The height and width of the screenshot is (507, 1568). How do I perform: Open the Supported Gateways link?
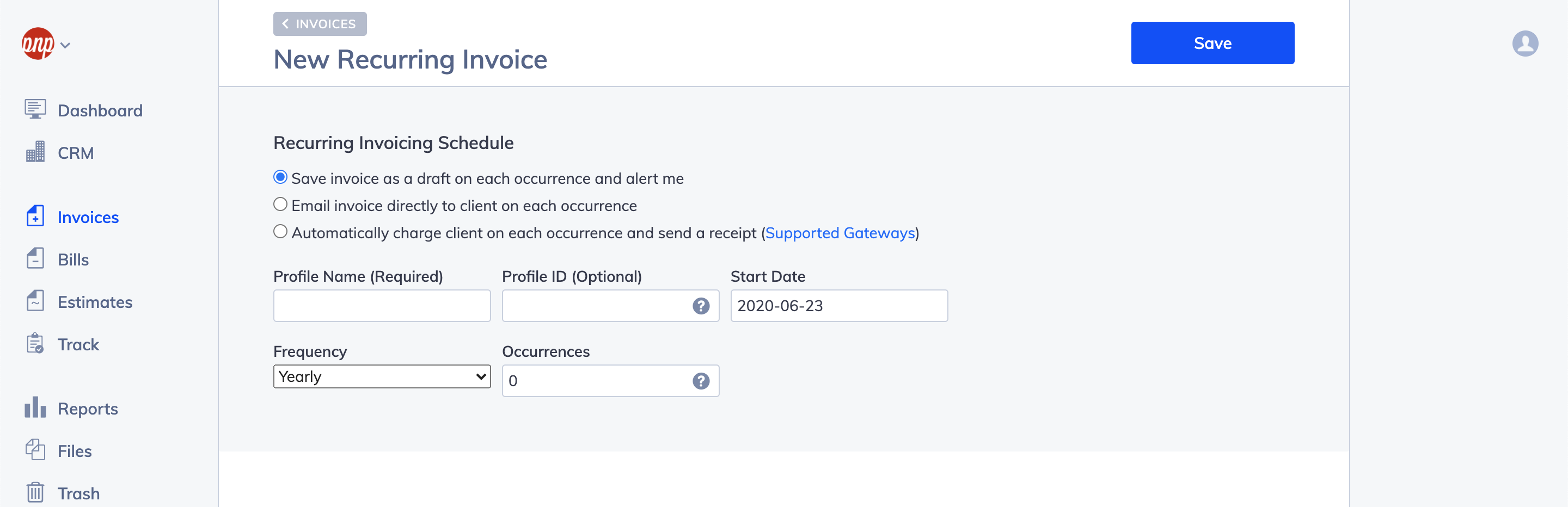click(840, 233)
